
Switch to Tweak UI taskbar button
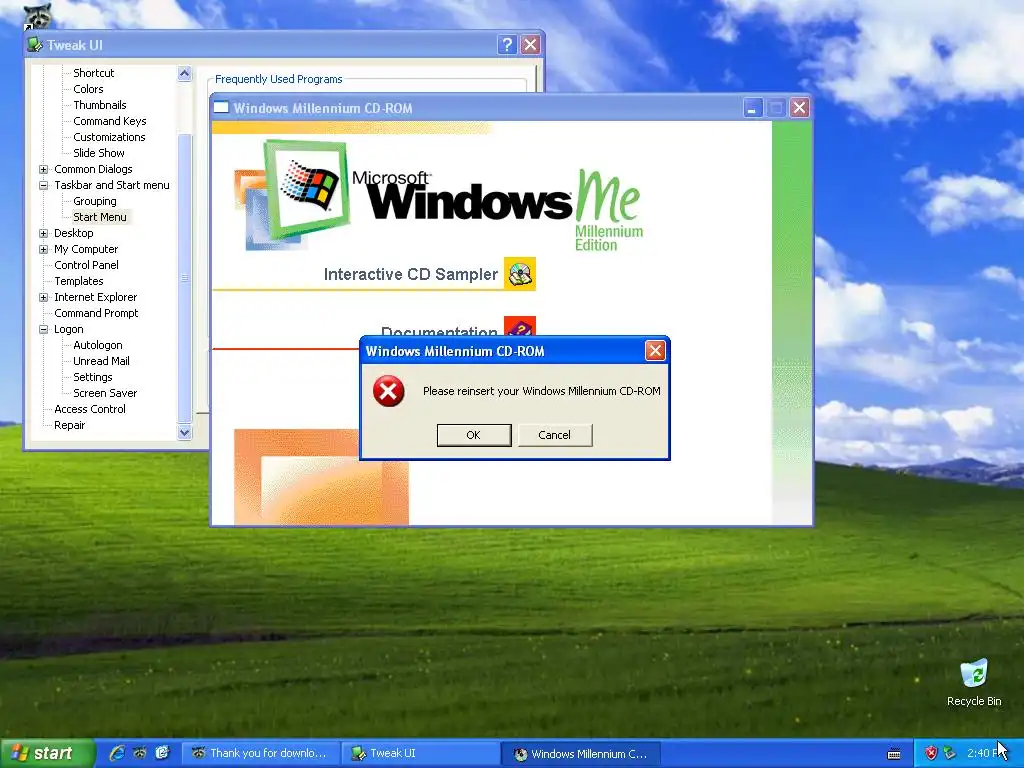(421, 754)
